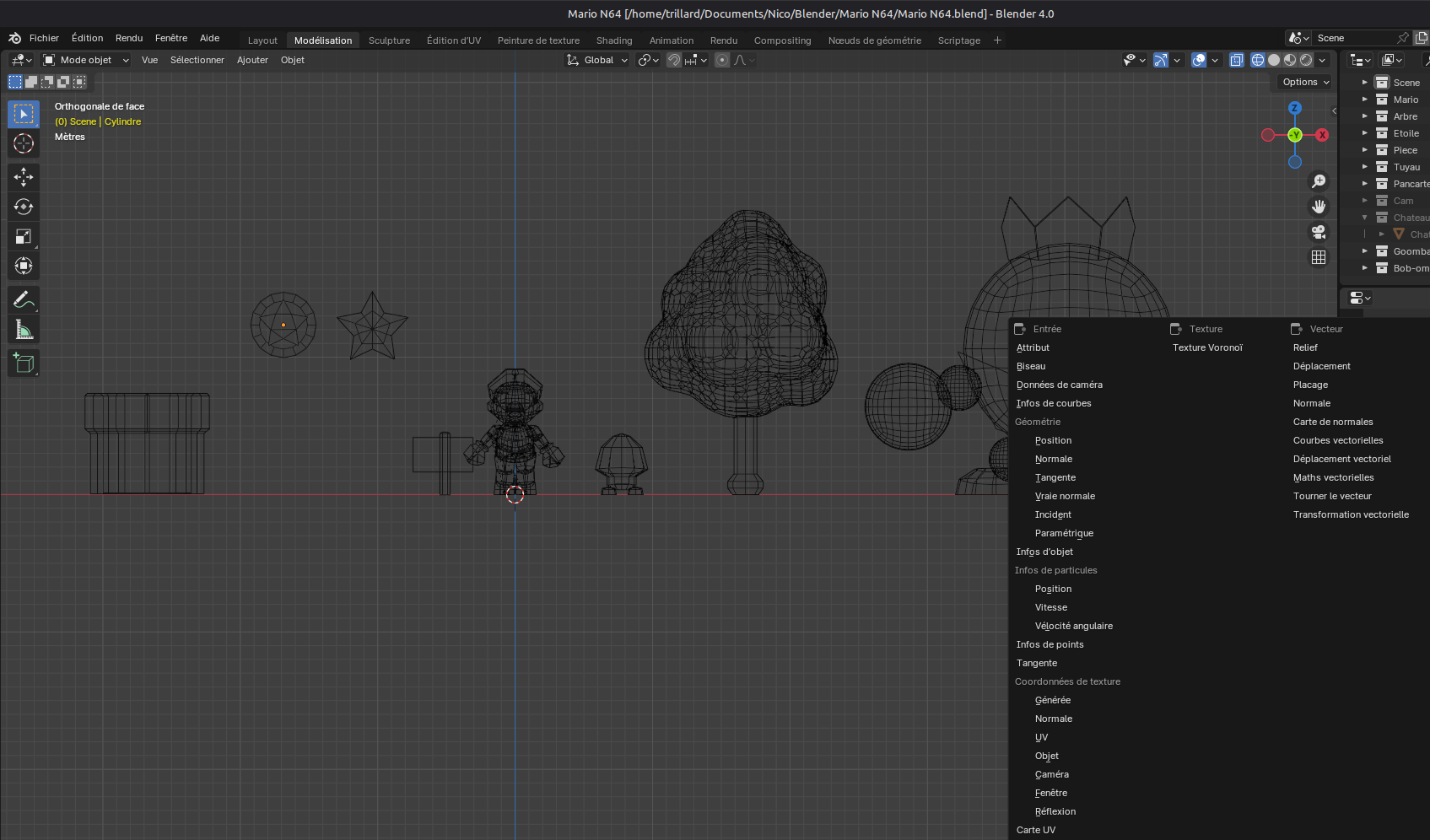Open the Mode objet dropdown
This screenshot has height=840, width=1430.
(x=86, y=60)
